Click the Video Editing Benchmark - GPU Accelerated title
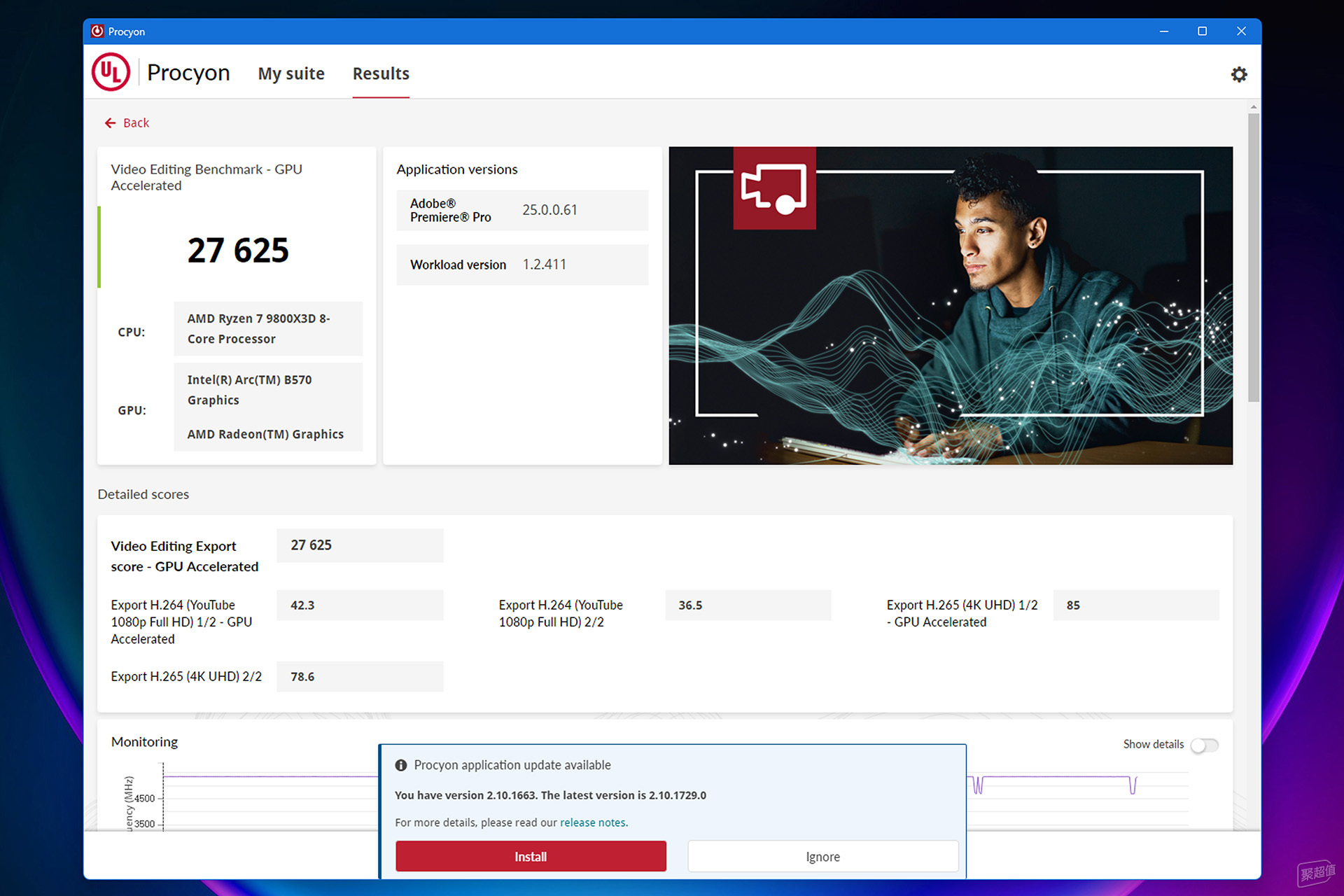1344x896 pixels. [206, 177]
